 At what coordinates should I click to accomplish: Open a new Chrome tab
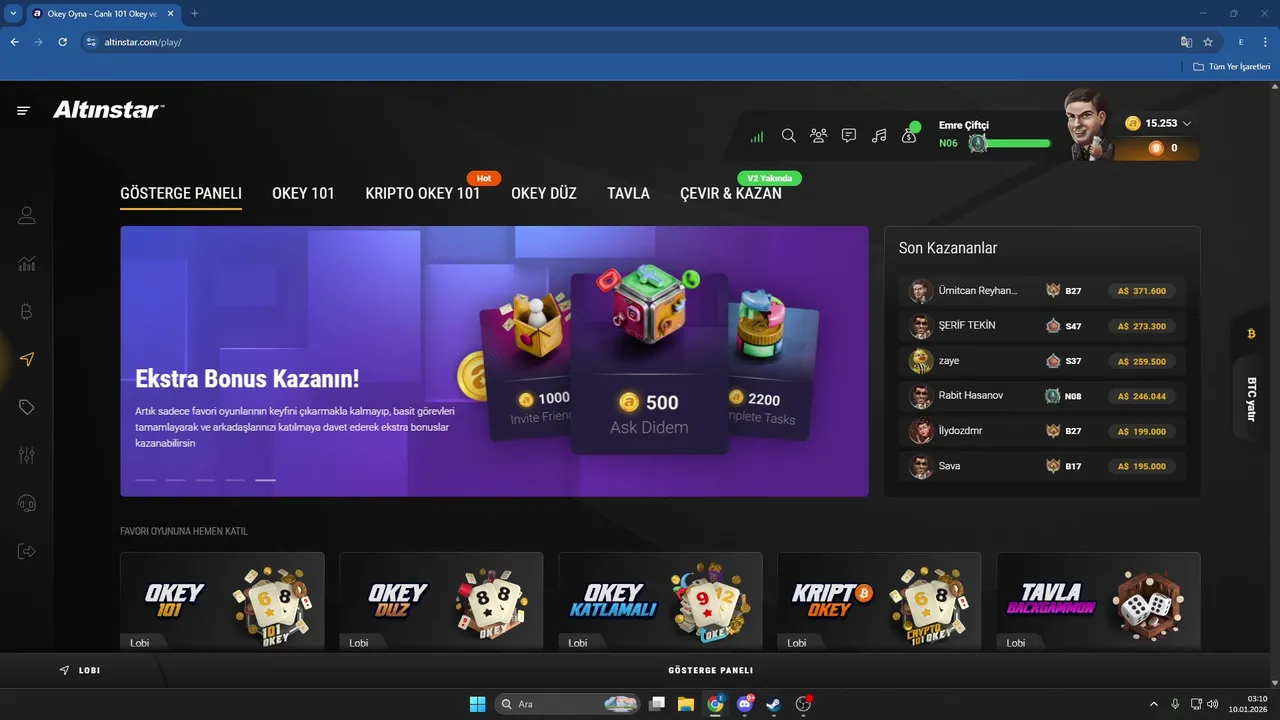coord(194,14)
